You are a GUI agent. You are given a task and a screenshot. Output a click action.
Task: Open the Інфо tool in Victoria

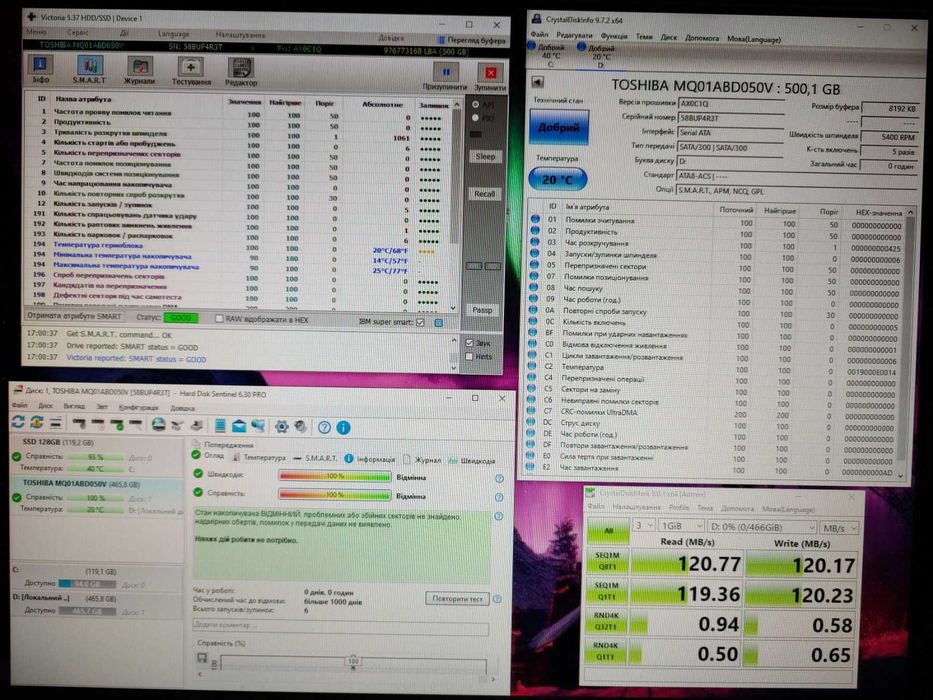(40, 70)
